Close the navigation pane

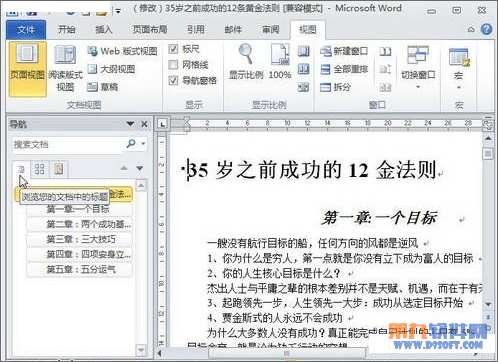click(x=144, y=124)
